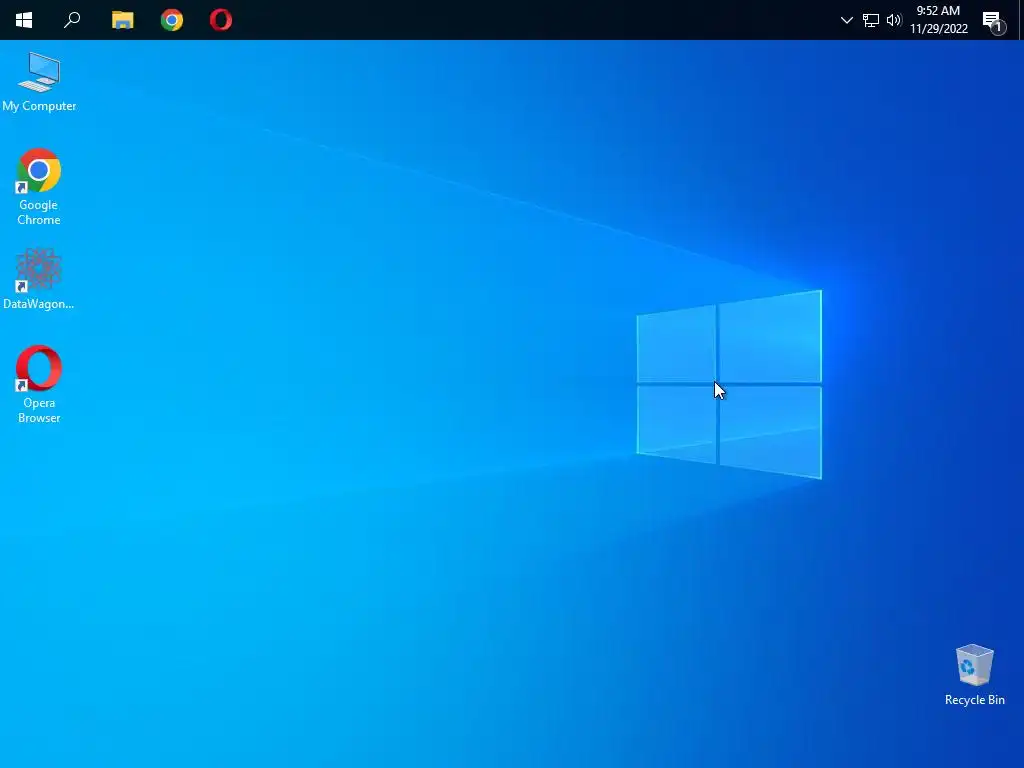Show hidden system tray icons
This screenshot has width=1024, height=768.
(x=846, y=20)
